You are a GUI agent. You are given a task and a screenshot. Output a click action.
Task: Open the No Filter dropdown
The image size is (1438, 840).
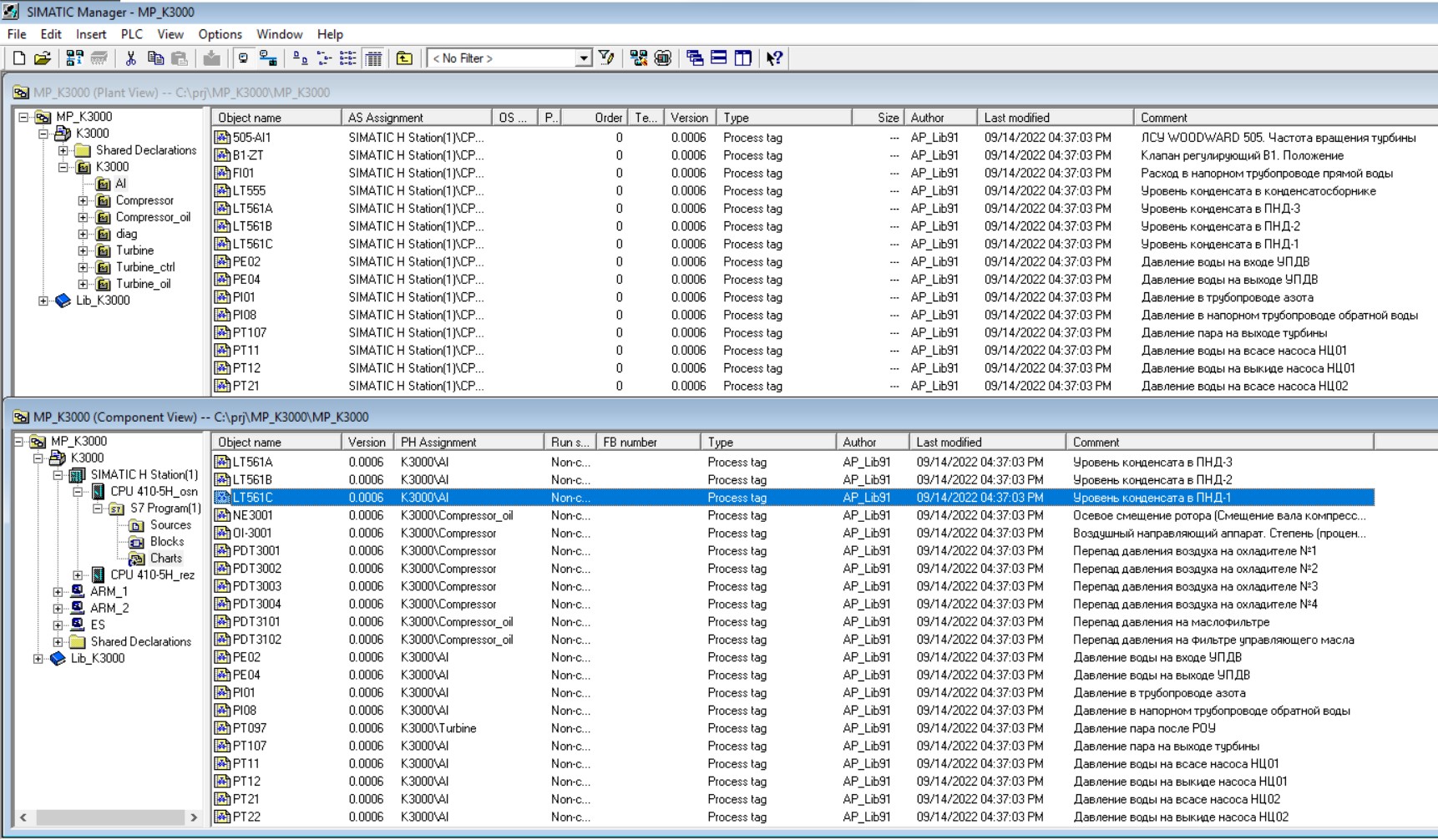coord(584,58)
